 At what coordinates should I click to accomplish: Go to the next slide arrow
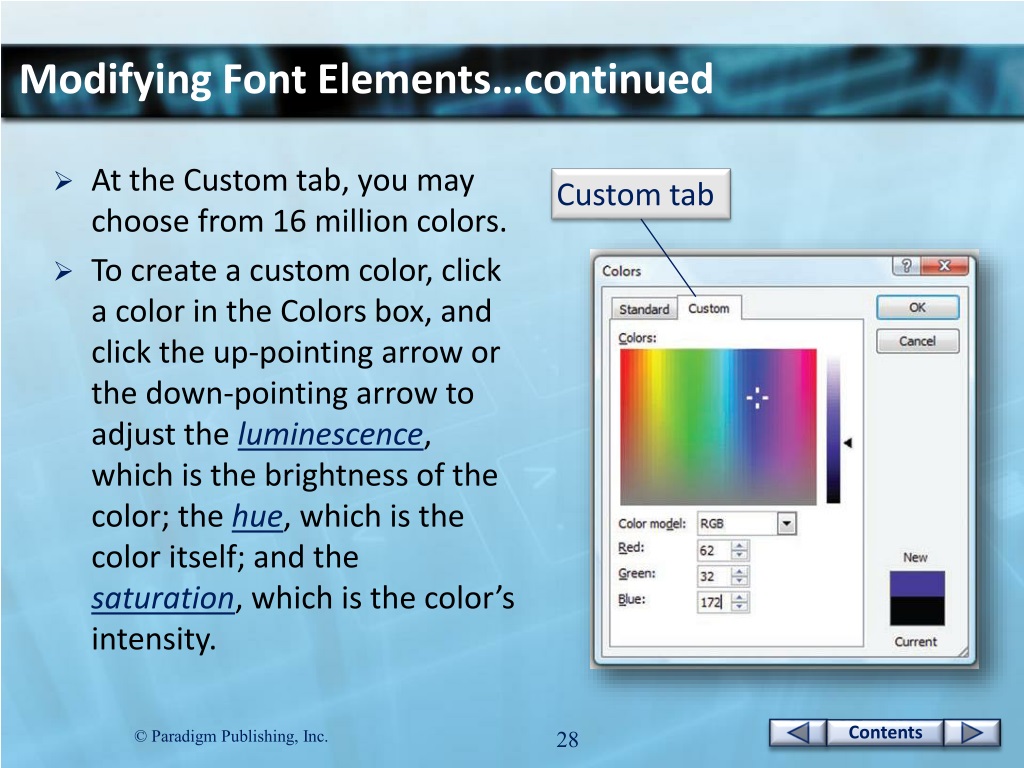pos(972,732)
